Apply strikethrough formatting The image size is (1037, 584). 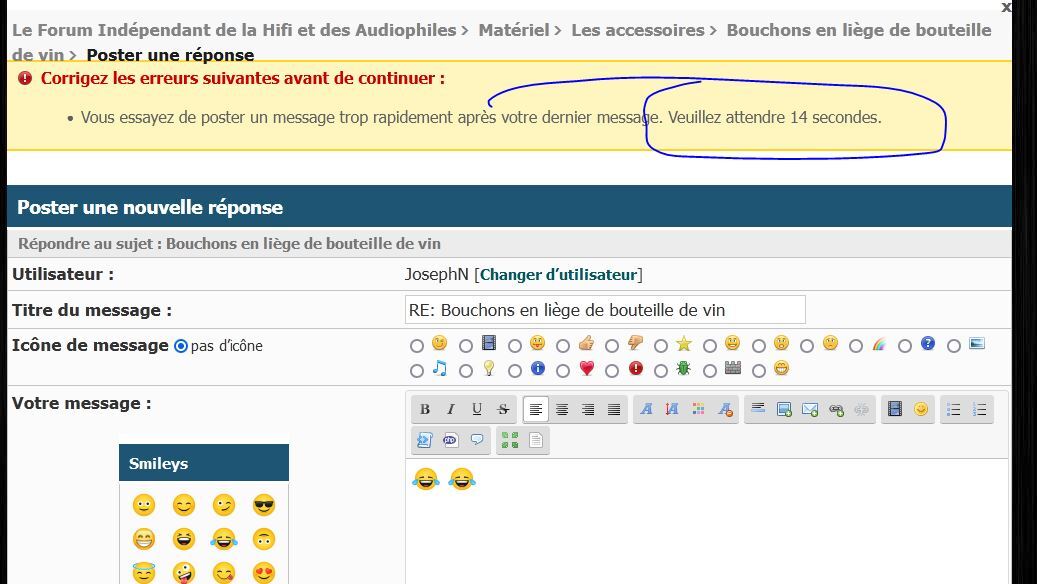[x=503, y=409]
